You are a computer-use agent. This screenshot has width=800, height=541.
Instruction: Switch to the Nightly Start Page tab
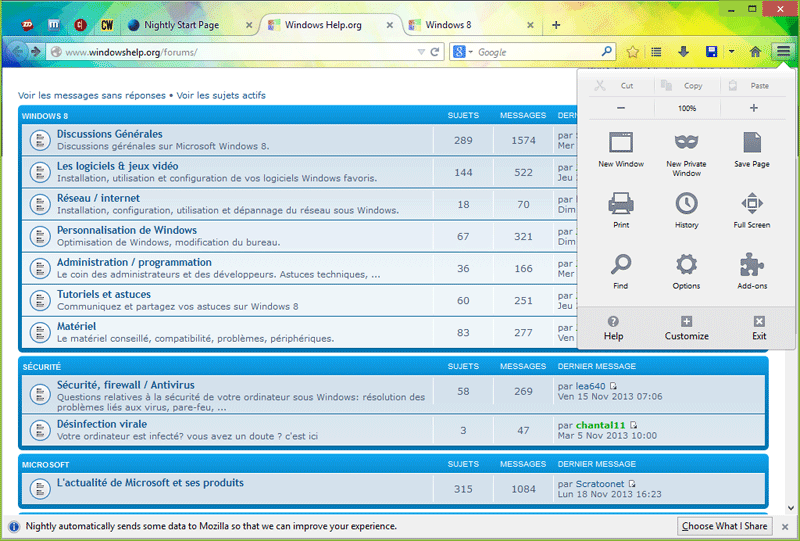click(x=186, y=25)
